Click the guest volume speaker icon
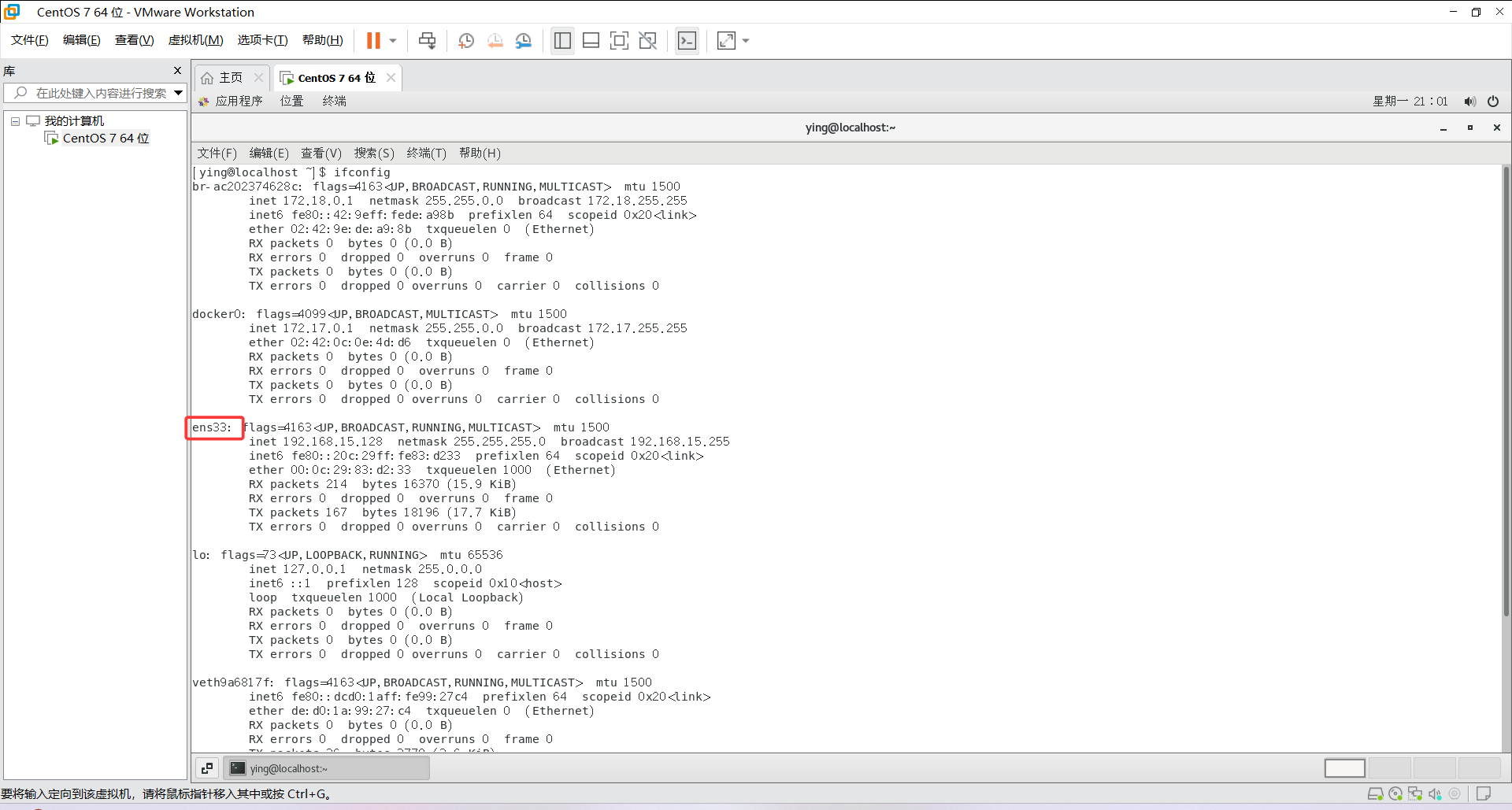 (x=1469, y=101)
